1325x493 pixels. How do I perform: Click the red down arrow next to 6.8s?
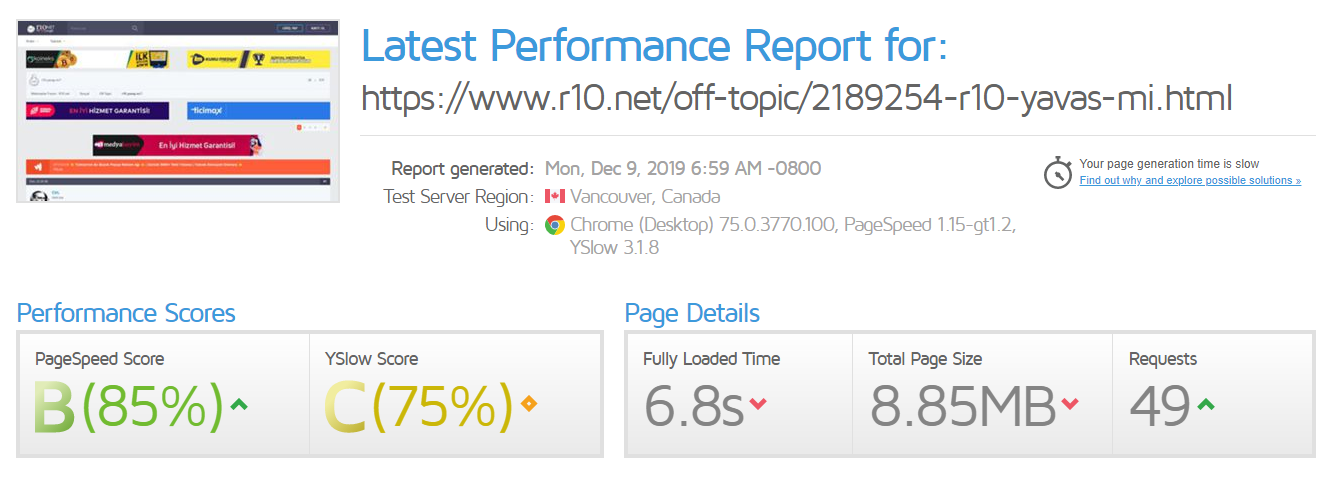pyautogui.click(x=758, y=404)
